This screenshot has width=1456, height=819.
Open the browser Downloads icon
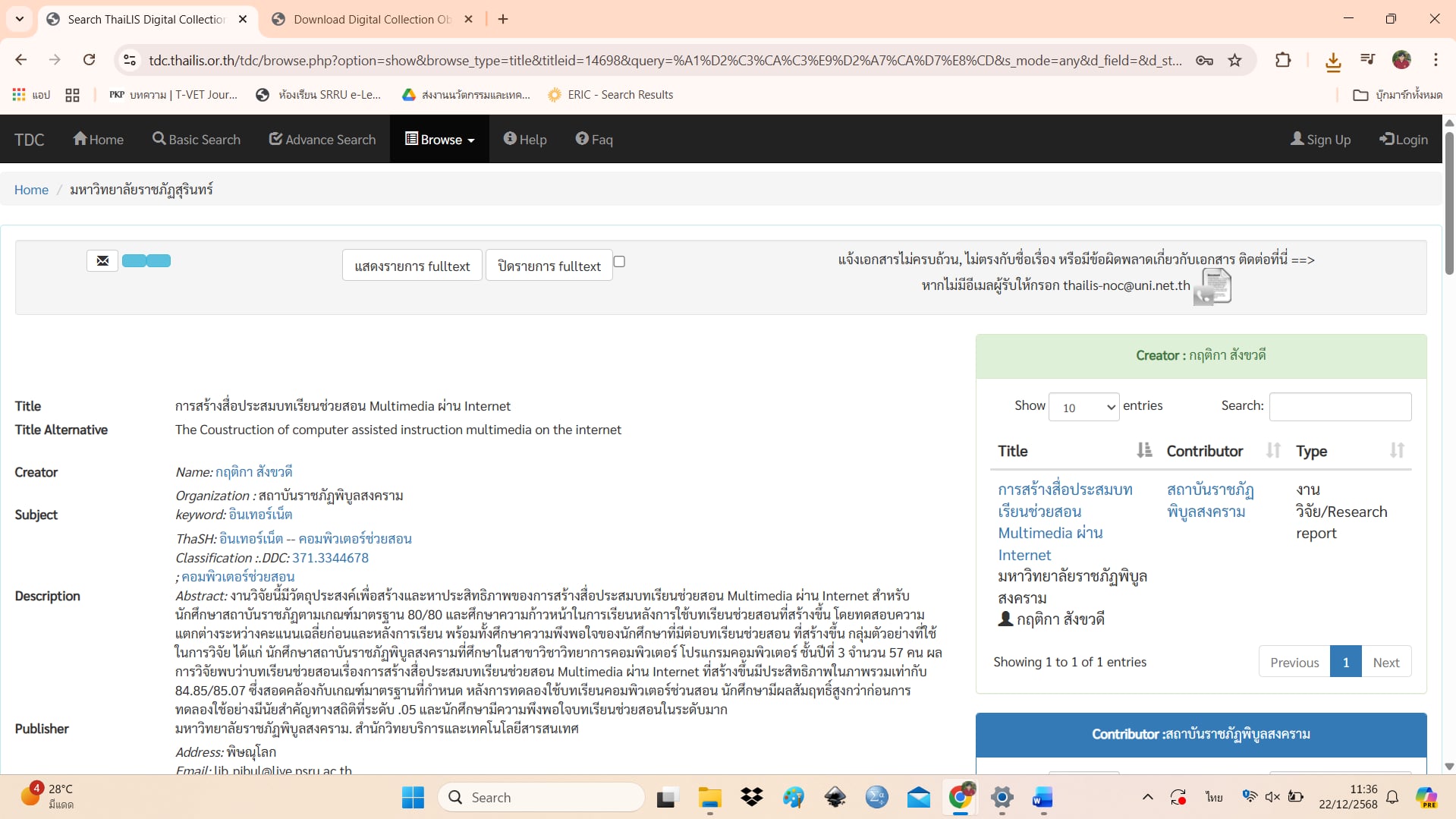(x=1333, y=60)
